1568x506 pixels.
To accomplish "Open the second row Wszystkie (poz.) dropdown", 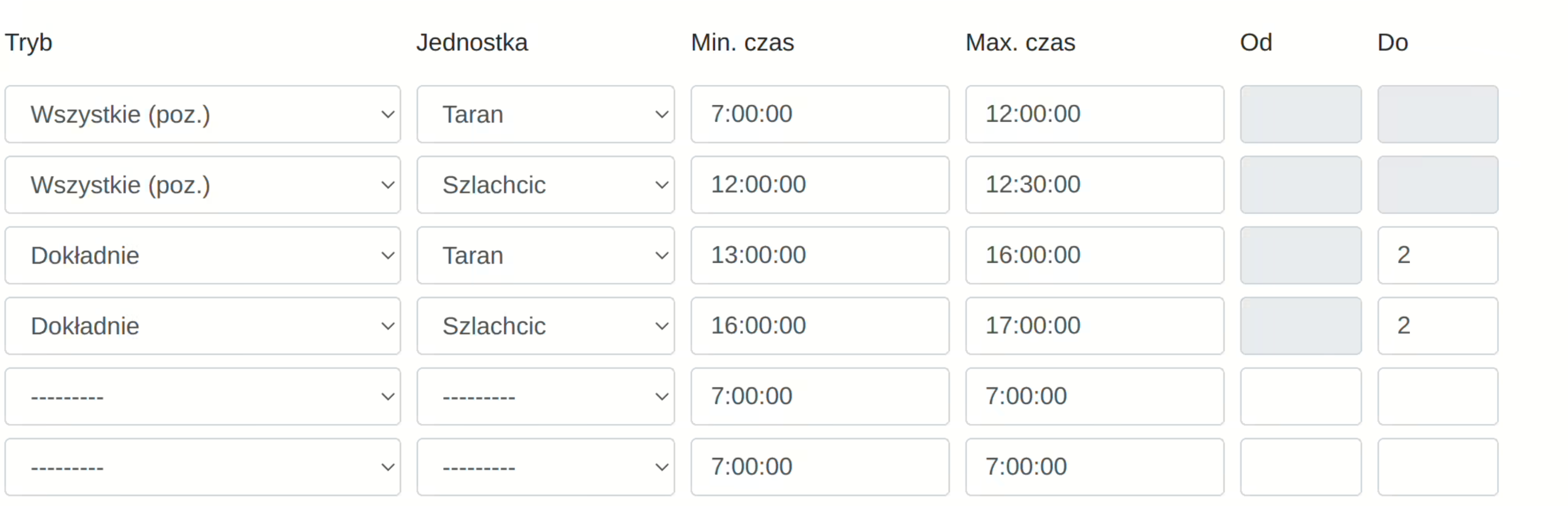I will click(203, 185).
